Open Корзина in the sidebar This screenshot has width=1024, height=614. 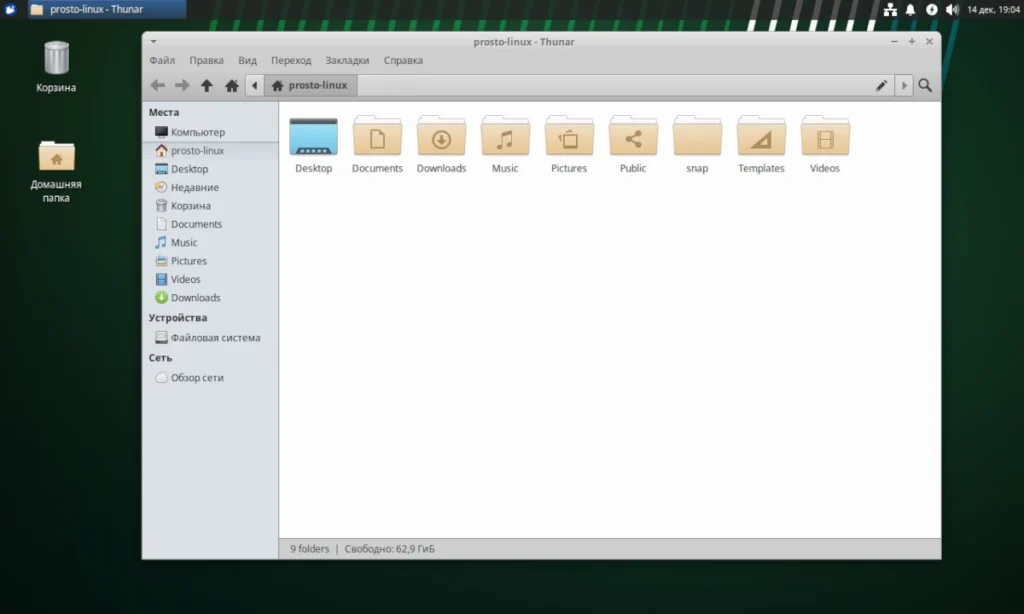(x=210, y=205)
